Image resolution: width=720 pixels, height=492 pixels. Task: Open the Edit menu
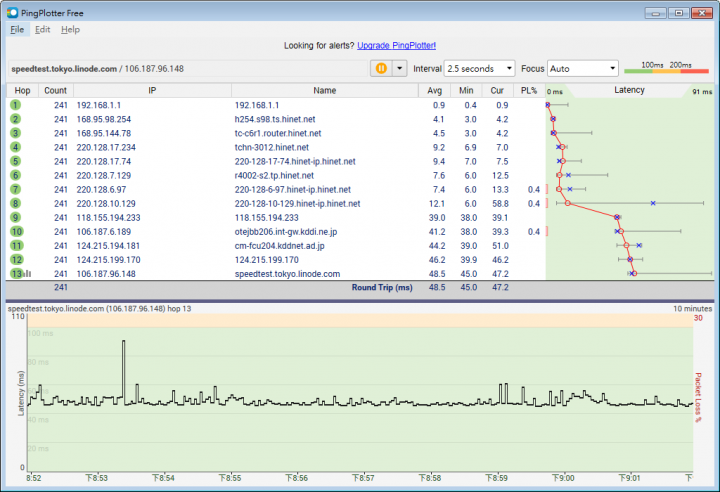pos(42,29)
